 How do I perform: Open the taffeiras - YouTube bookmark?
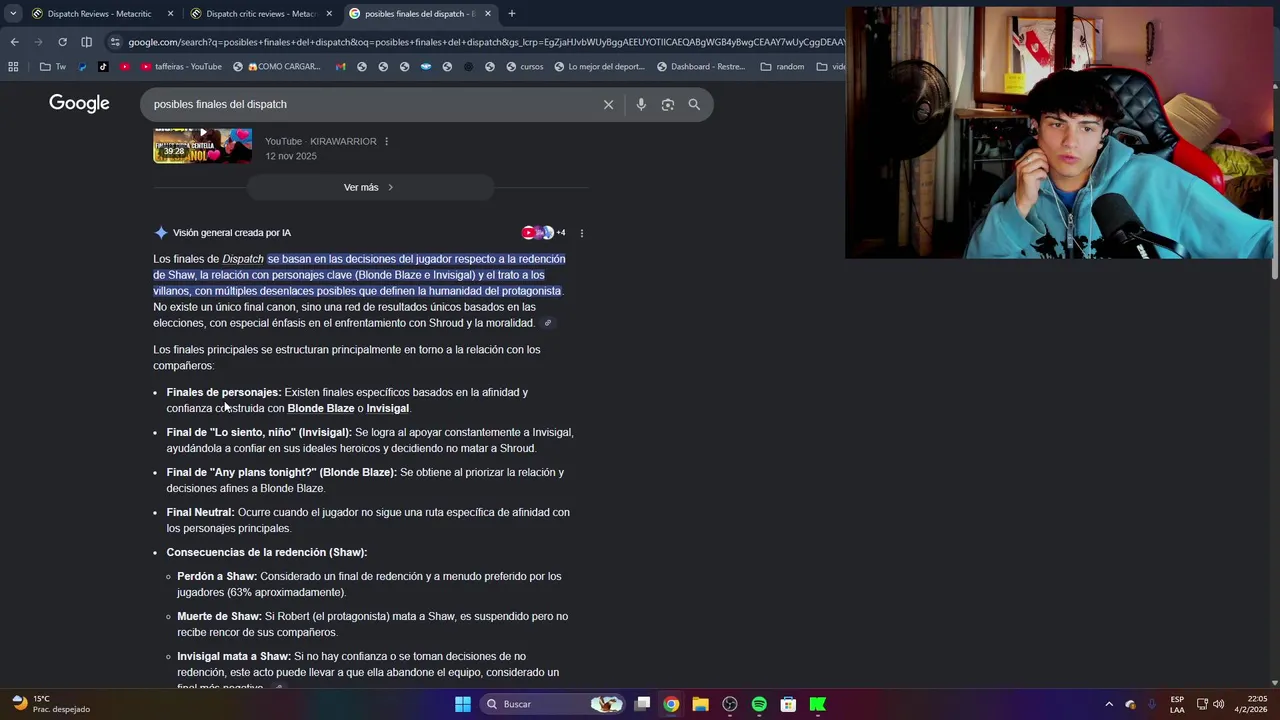click(181, 67)
